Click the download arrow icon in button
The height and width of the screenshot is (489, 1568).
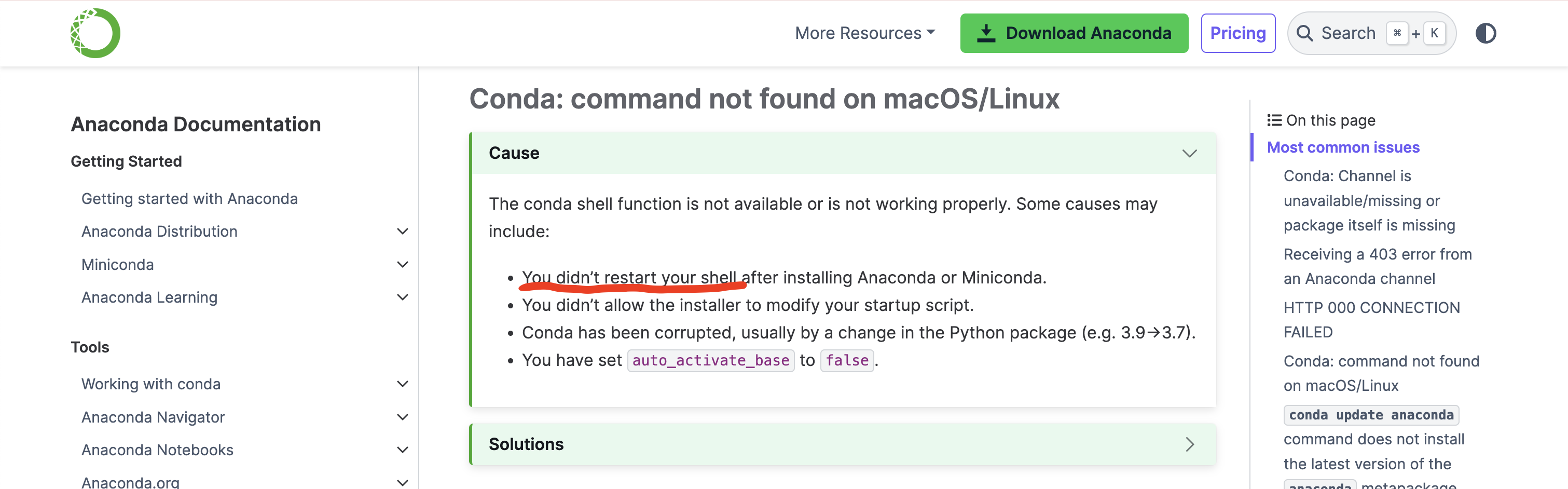point(985,33)
